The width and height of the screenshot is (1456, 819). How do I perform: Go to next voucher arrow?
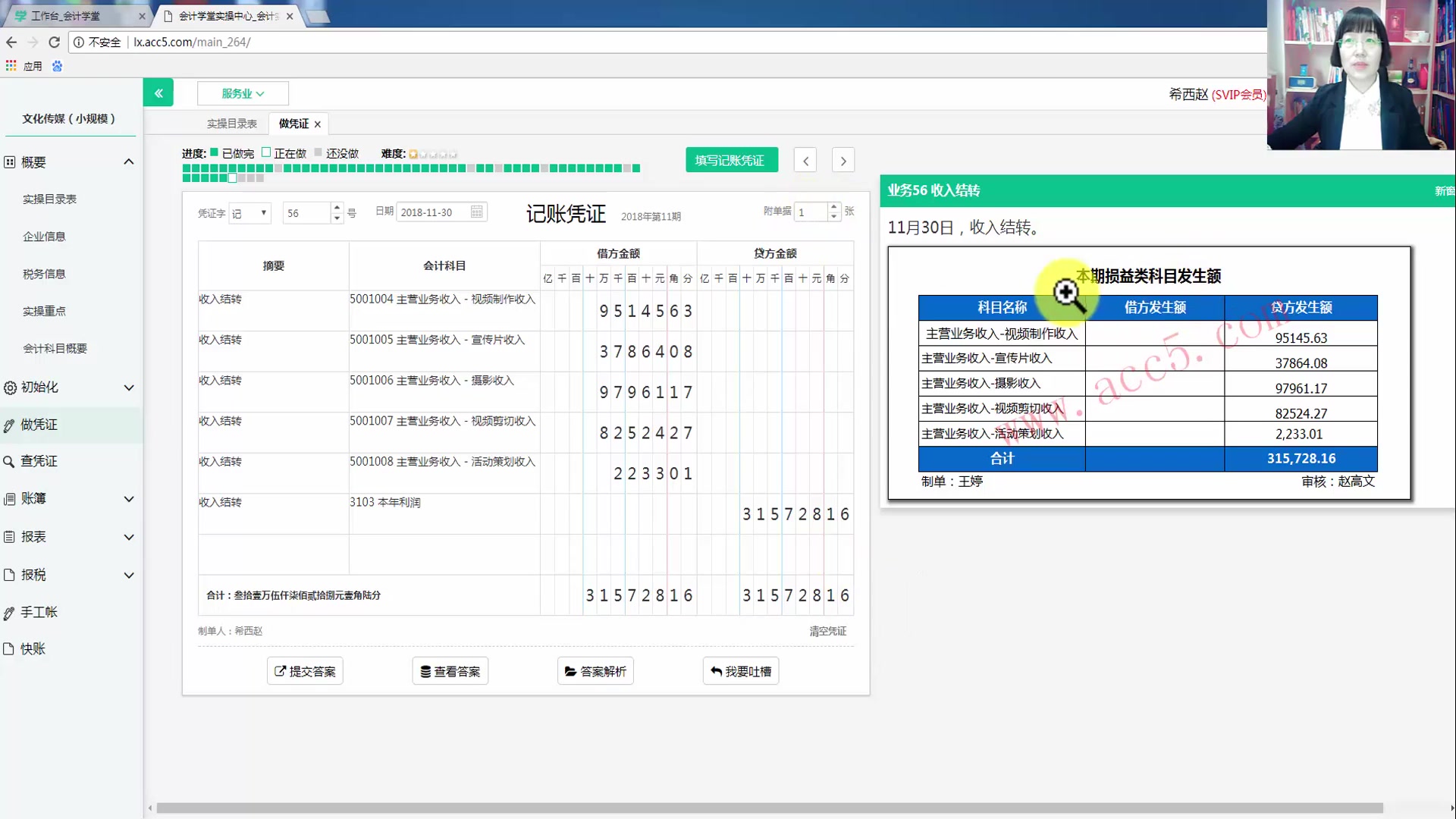843,161
